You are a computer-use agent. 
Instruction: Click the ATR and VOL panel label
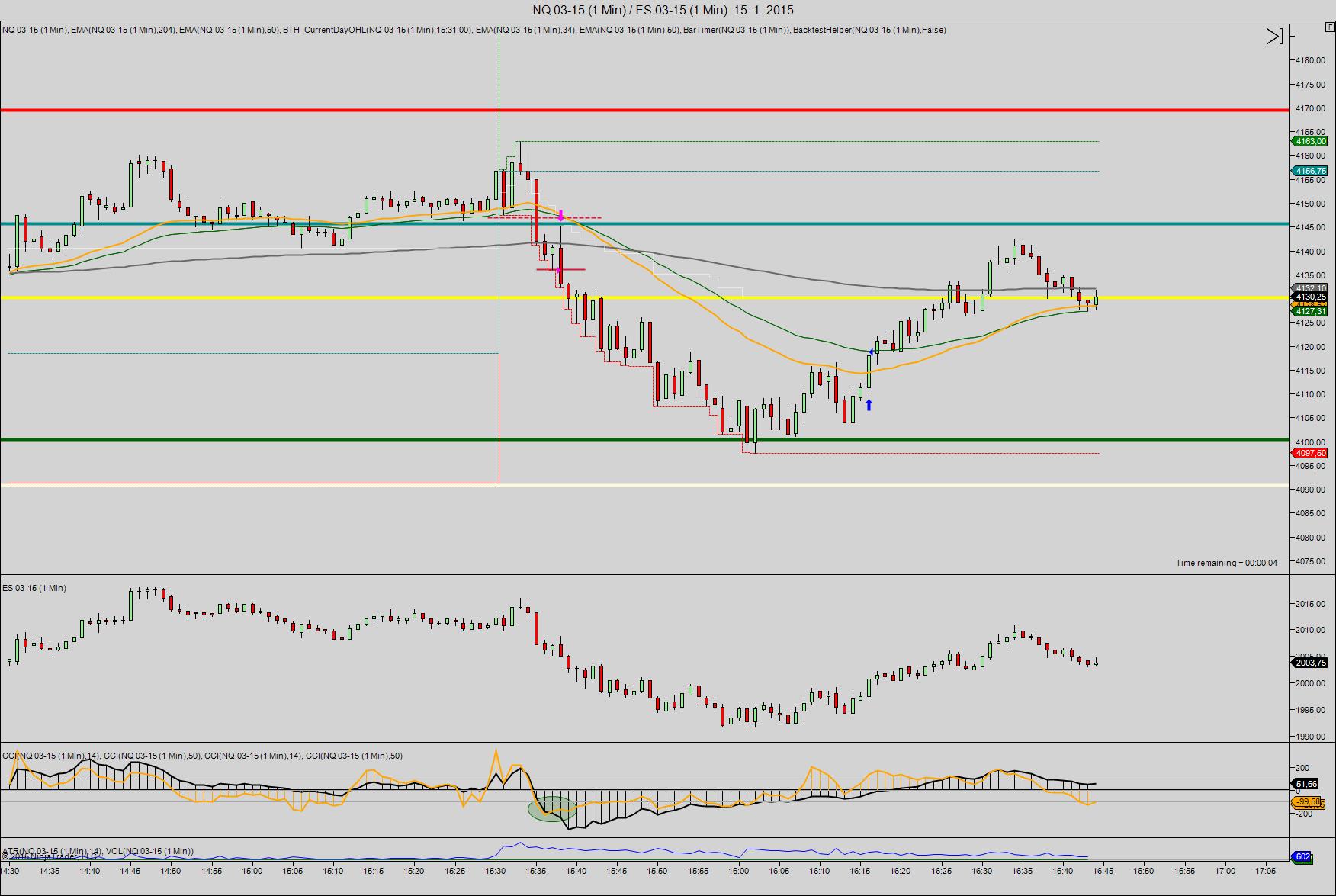(98, 850)
